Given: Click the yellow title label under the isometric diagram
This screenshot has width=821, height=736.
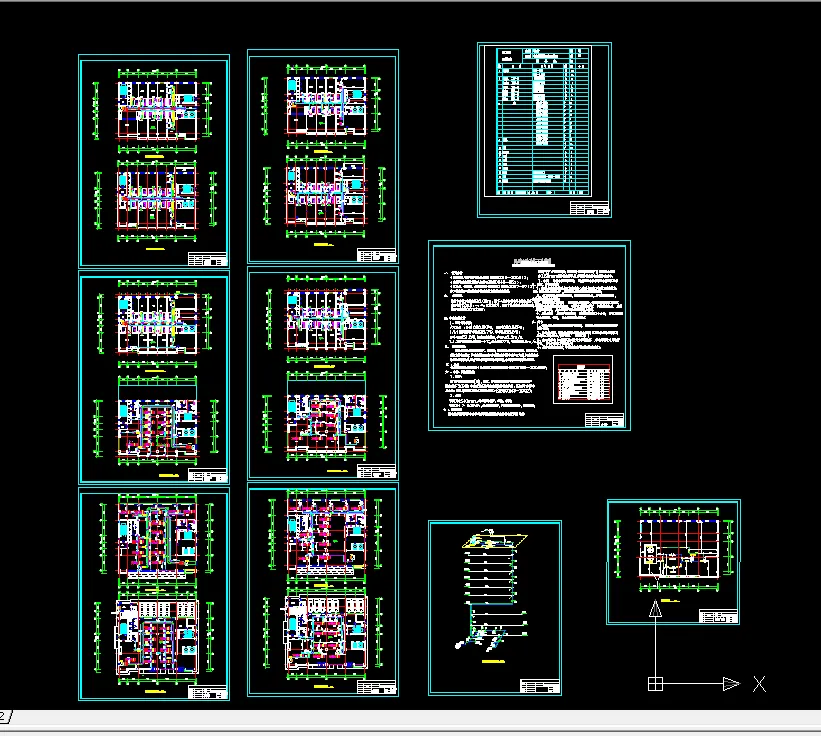Looking at the screenshot, I should [x=493, y=661].
